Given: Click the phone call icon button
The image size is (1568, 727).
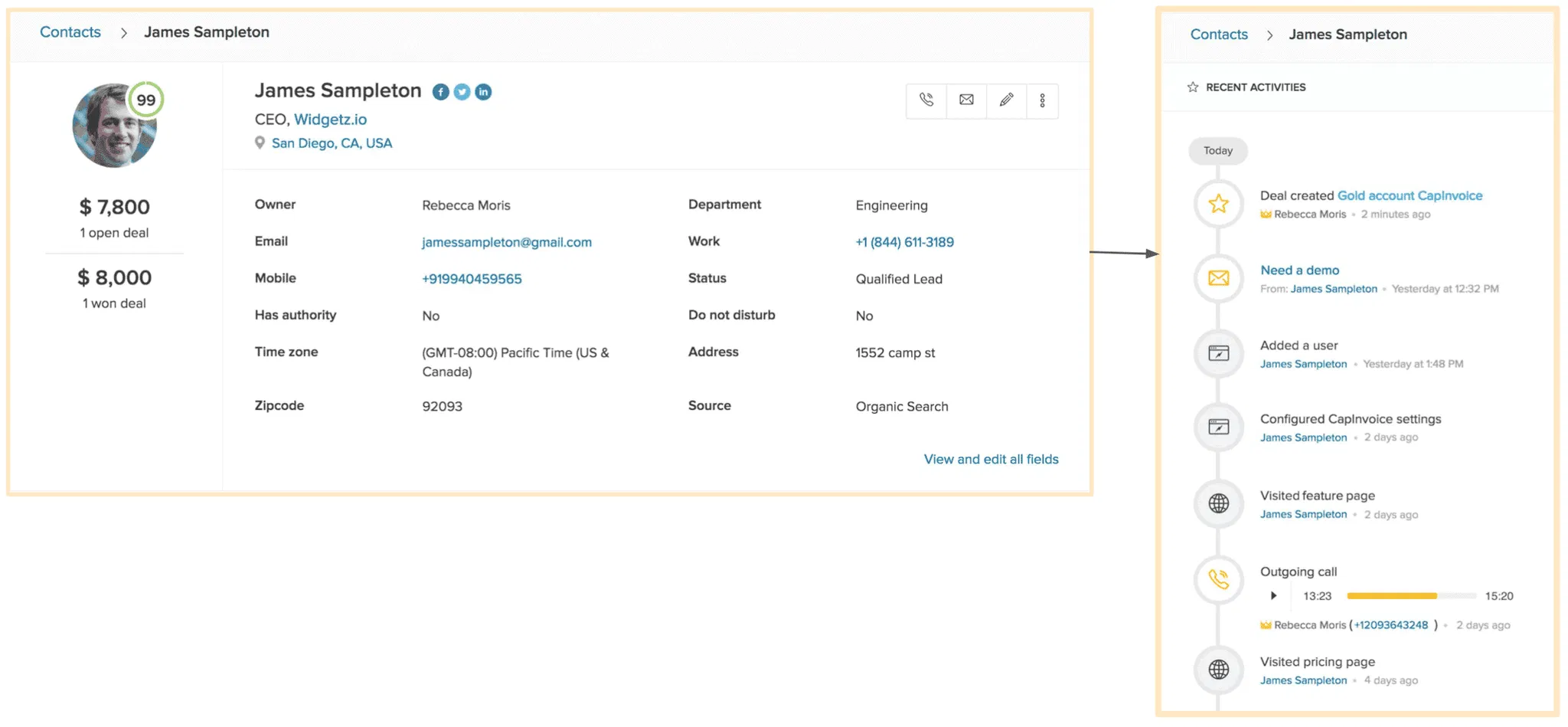Looking at the screenshot, I should [926, 100].
